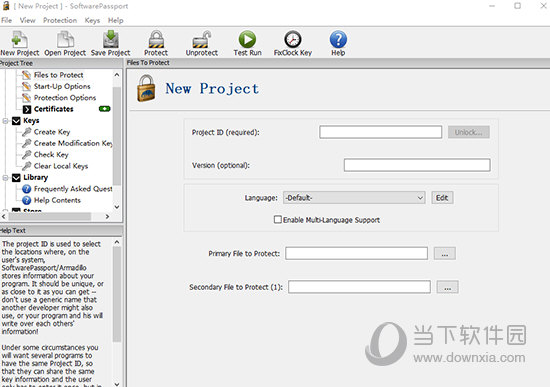Screen dimensions: 550x387
Task: Open the View menu
Action: tap(27, 20)
